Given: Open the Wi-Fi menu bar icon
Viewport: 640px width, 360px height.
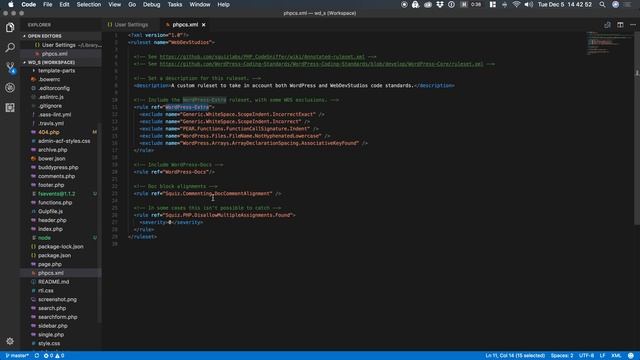Looking at the screenshot, I should click(516, 4).
